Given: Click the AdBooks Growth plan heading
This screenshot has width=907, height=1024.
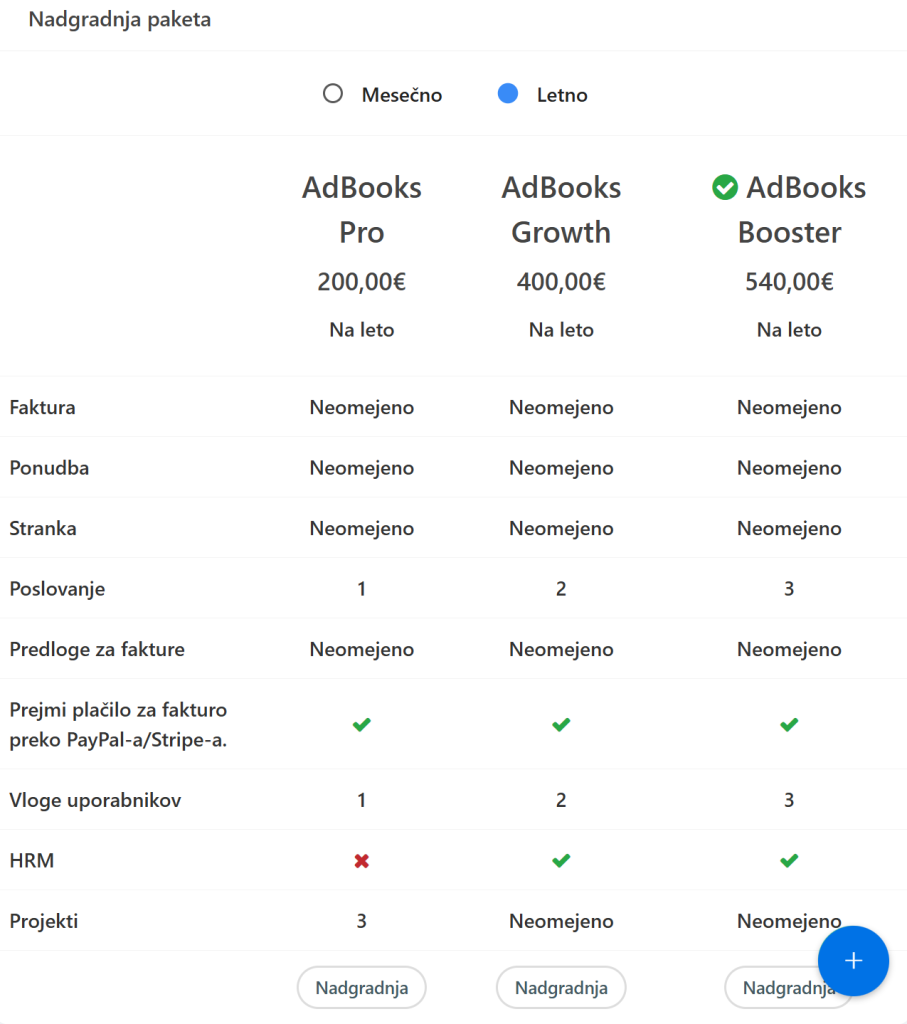Looking at the screenshot, I should coord(561,210).
